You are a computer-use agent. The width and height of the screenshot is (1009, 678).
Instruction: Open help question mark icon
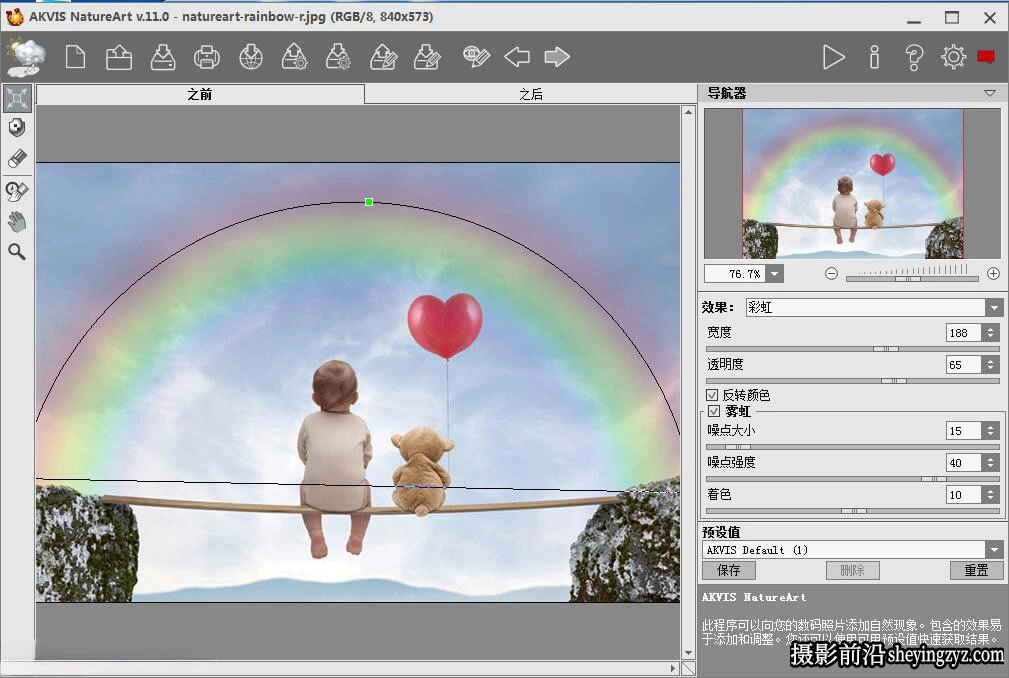point(914,57)
